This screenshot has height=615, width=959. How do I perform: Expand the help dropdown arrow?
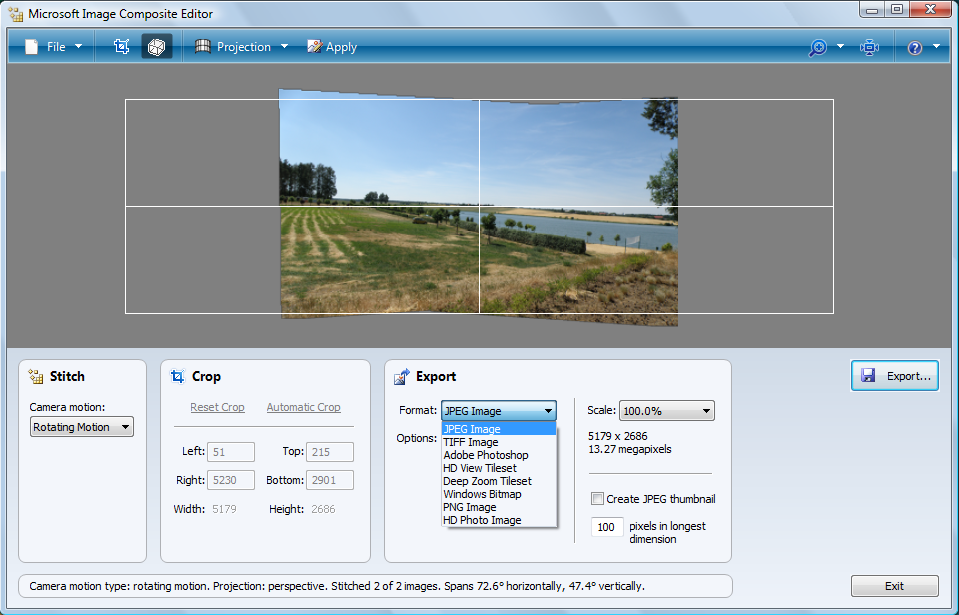point(936,46)
